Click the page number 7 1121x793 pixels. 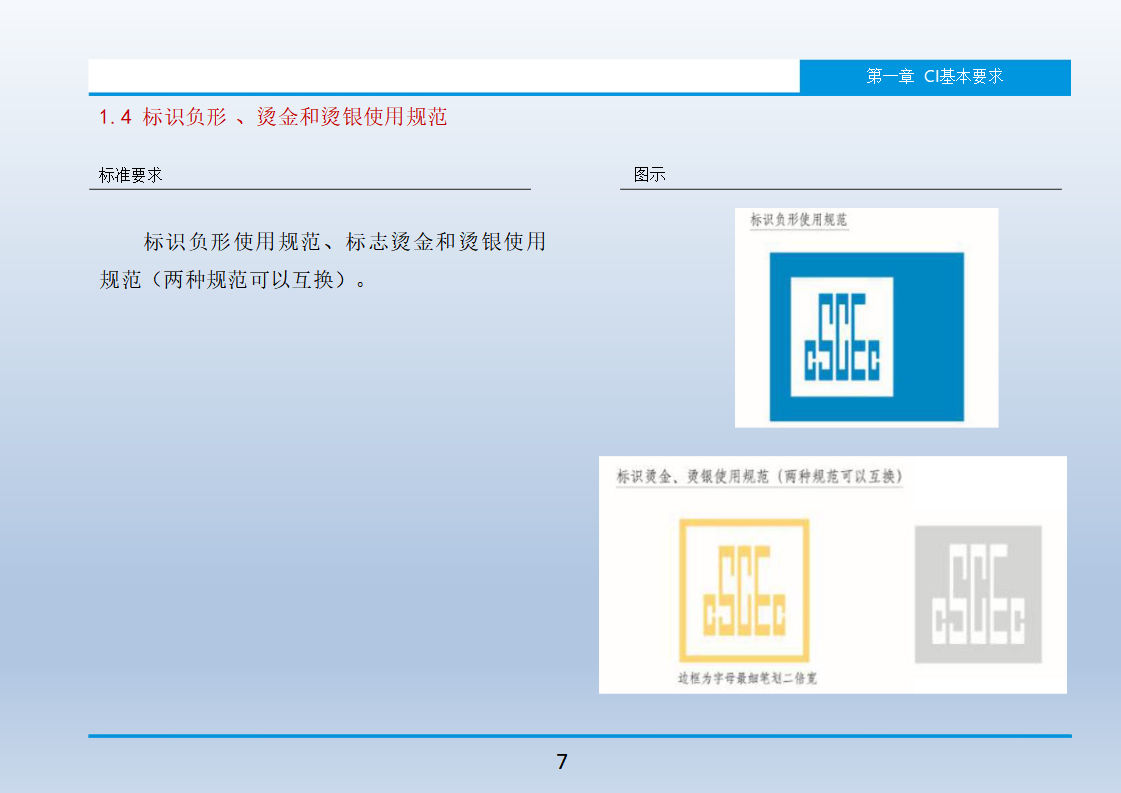pos(562,762)
